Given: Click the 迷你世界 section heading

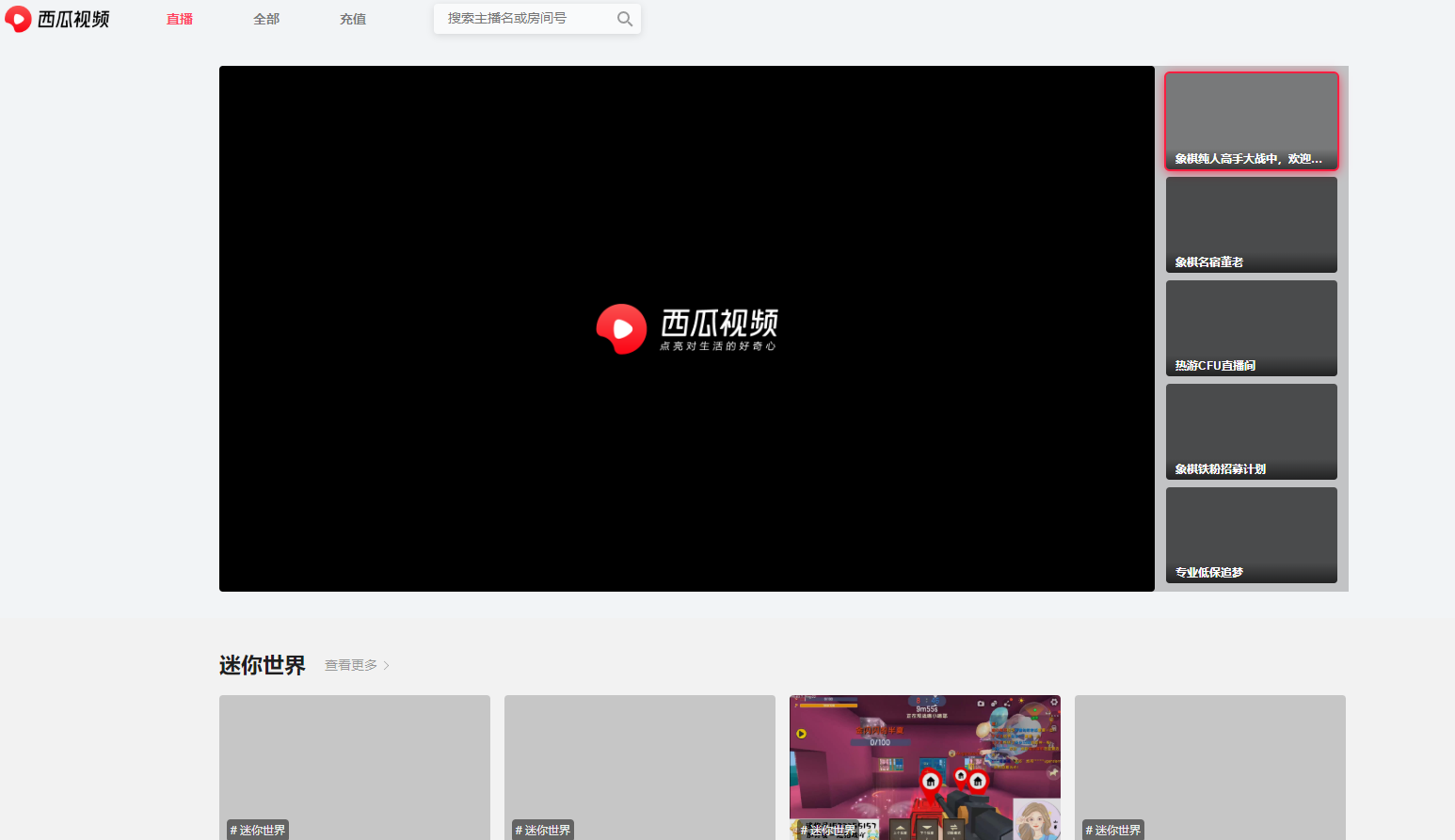Looking at the screenshot, I should pyautogui.click(x=263, y=665).
